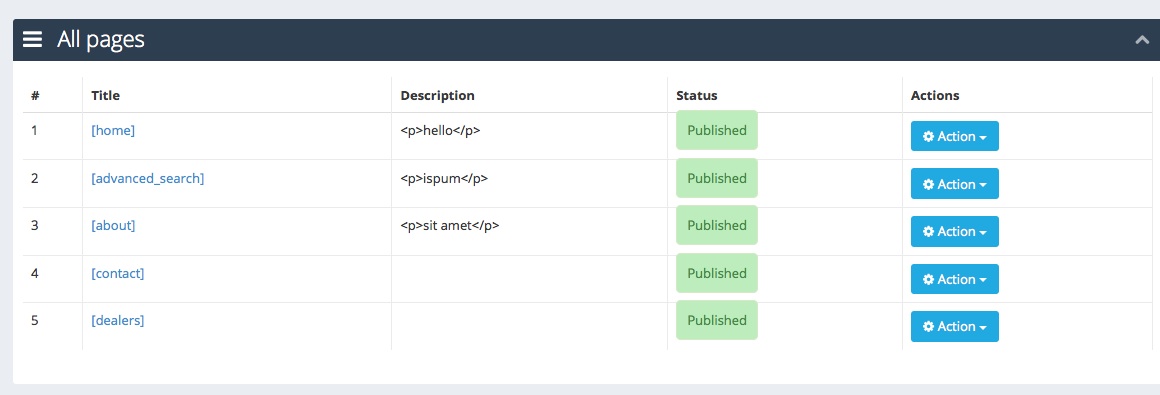
Task: Click Published badge in home row
Action: click(x=717, y=130)
